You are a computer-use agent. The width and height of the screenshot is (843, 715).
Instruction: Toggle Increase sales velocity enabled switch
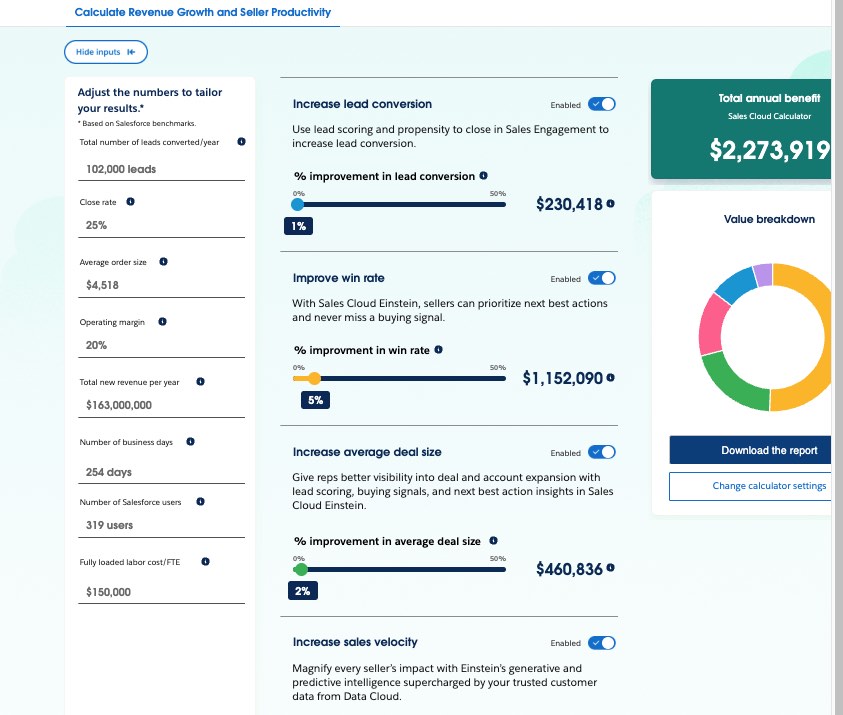(602, 643)
